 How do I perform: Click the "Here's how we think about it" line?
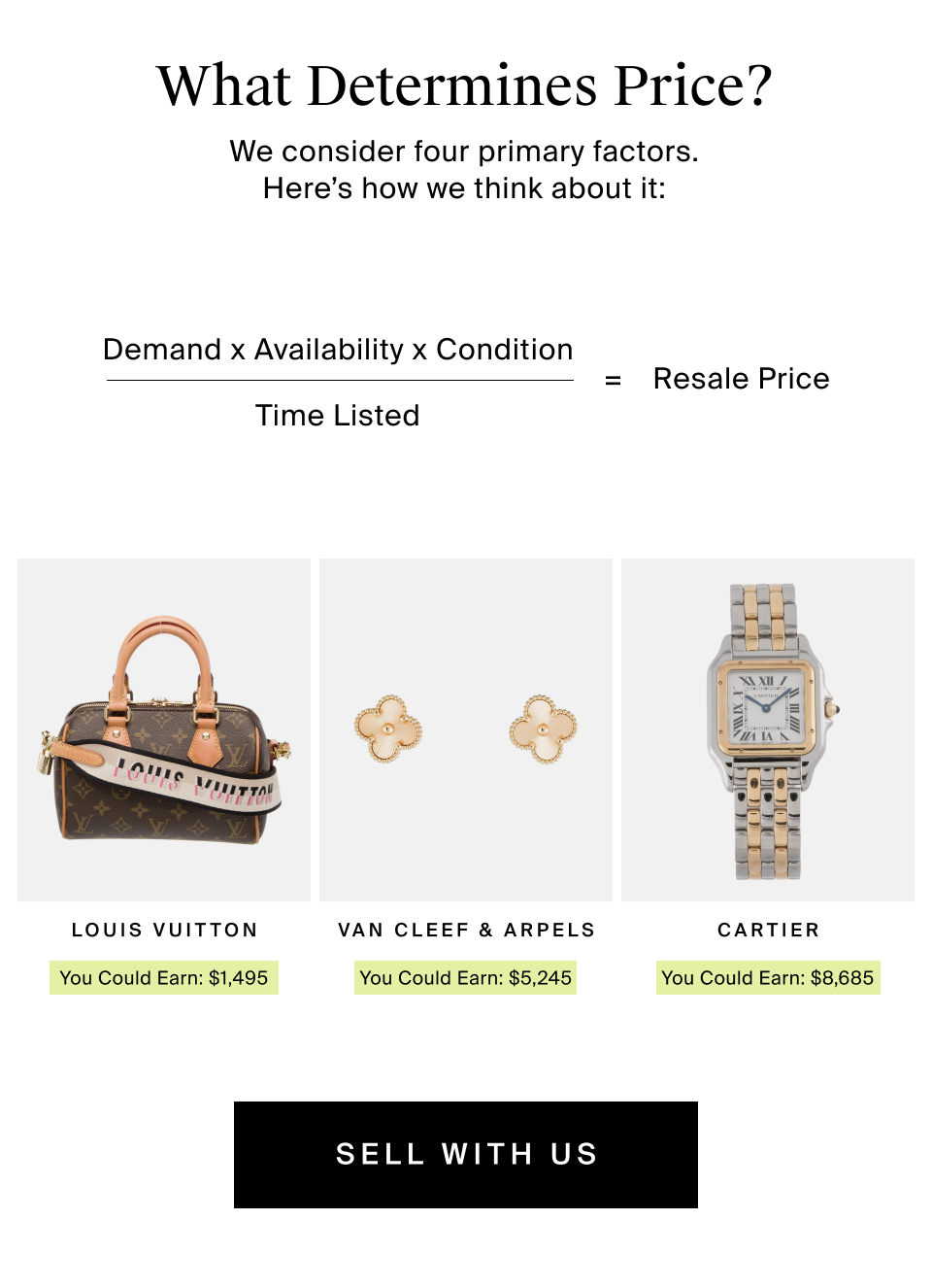[464, 188]
